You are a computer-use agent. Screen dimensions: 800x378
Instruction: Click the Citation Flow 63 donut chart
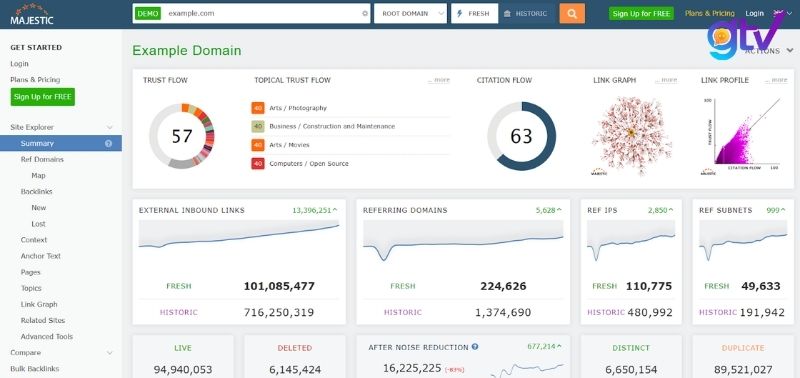[x=521, y=136]
